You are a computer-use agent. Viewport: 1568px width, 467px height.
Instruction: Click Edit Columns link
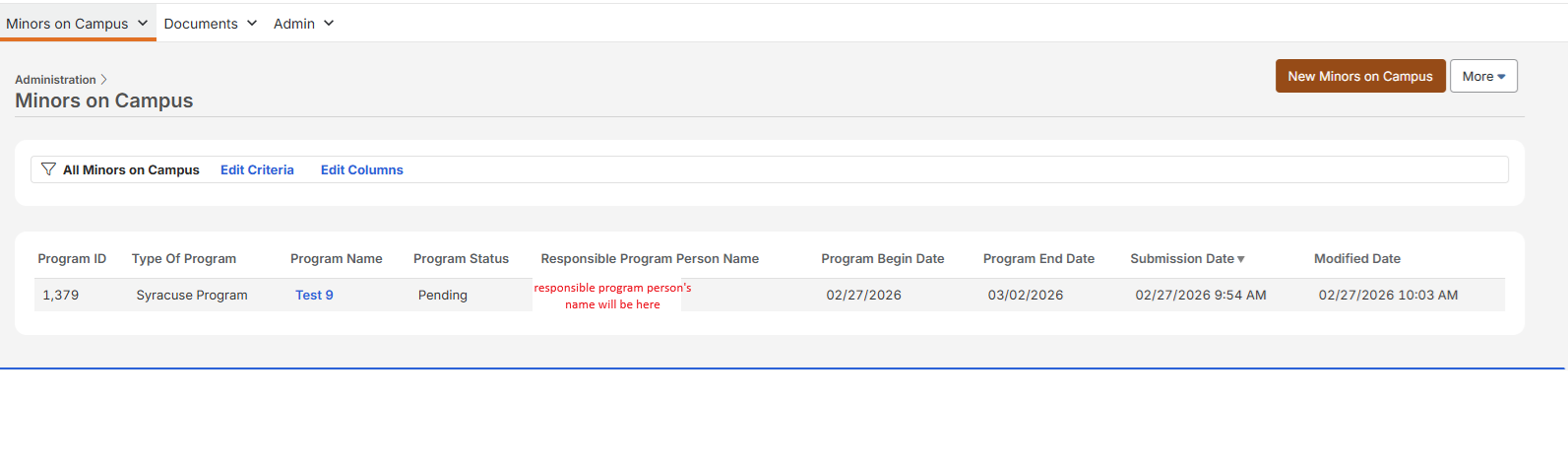[x=361, y=170]
